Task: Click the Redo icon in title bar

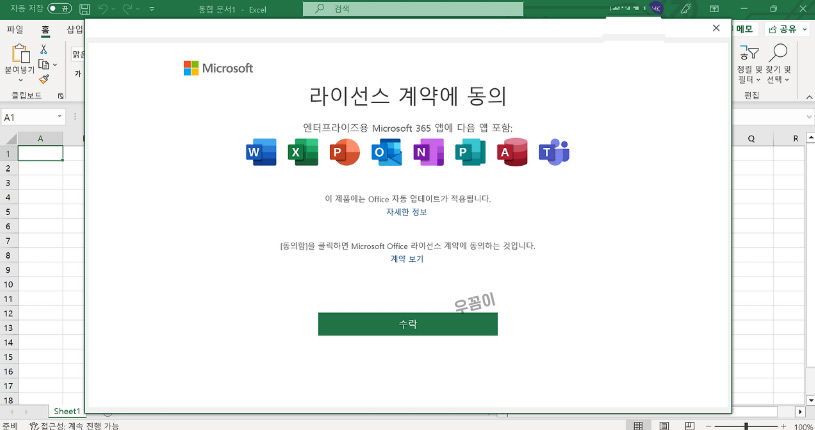Action: click(127, 9)
